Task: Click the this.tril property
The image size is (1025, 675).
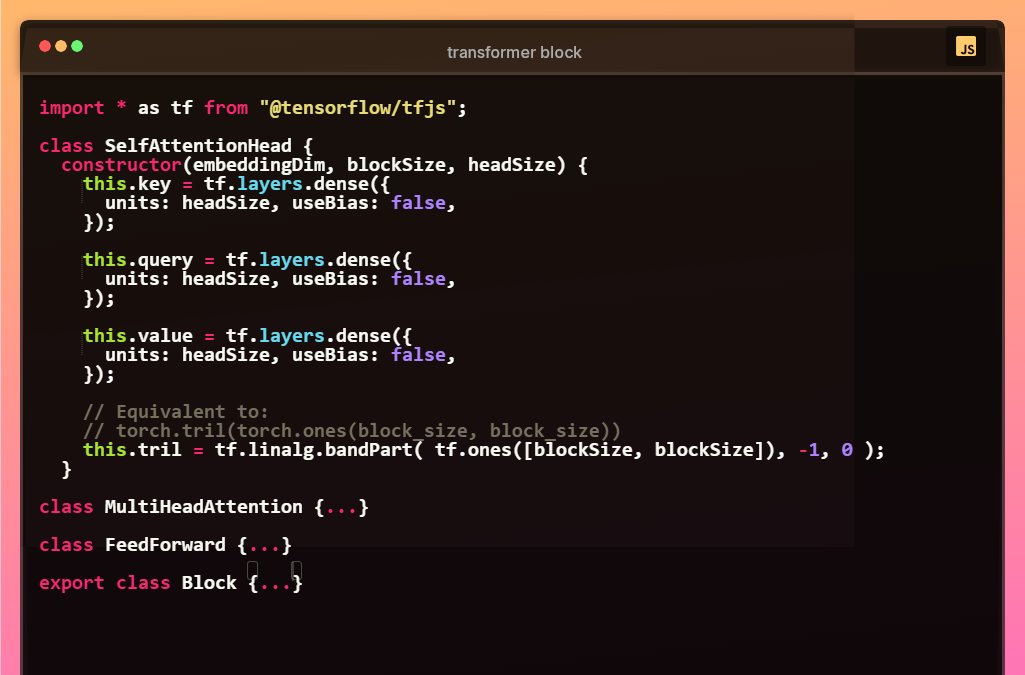Action: (132, 450)
